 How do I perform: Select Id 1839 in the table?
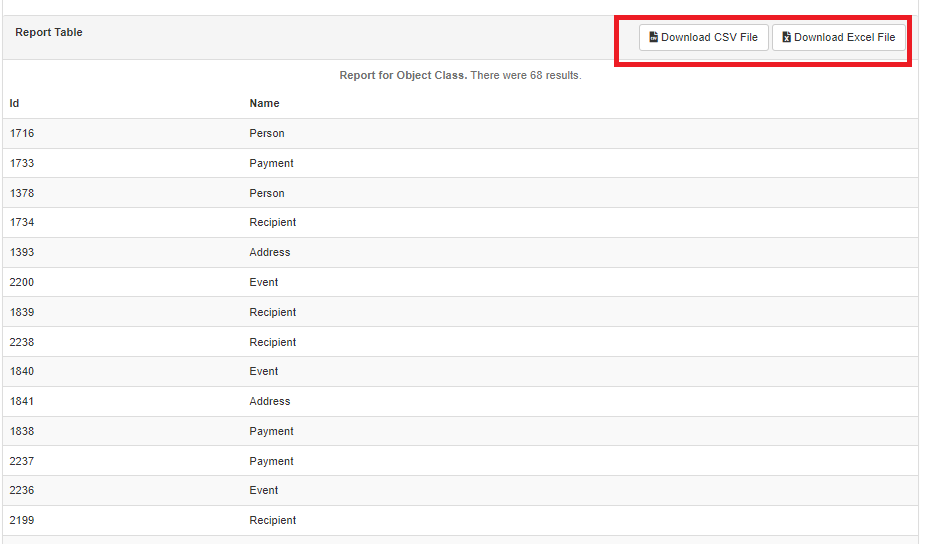22,312
